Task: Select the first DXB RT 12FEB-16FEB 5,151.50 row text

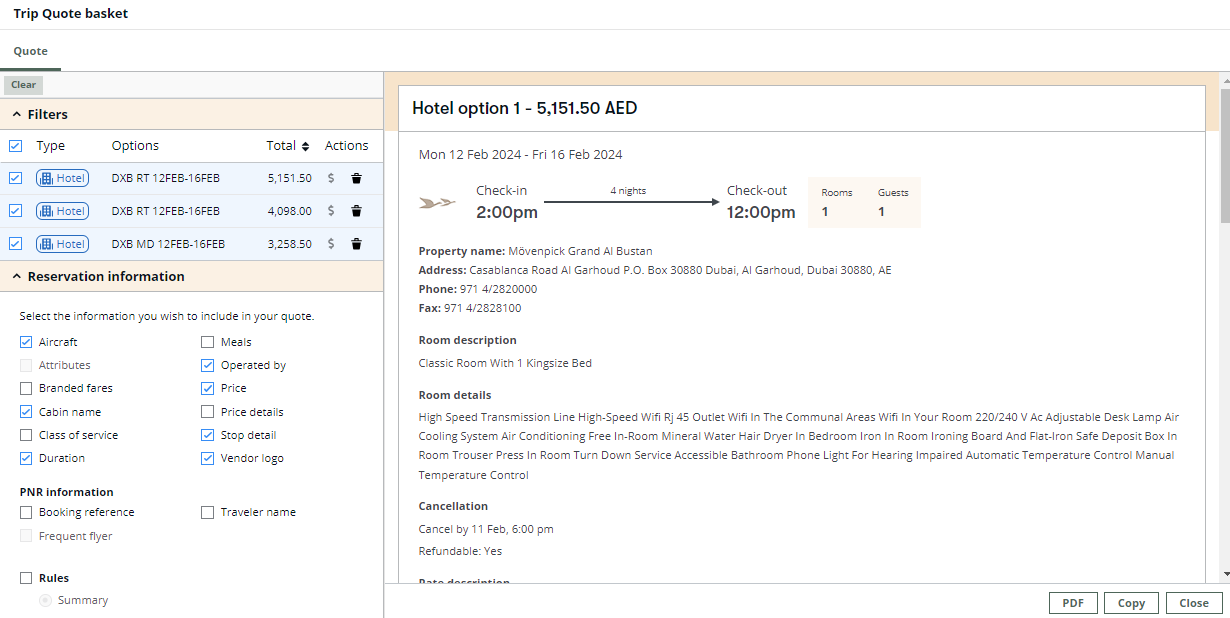Action: pyautogui.click(x=166, y=179)
